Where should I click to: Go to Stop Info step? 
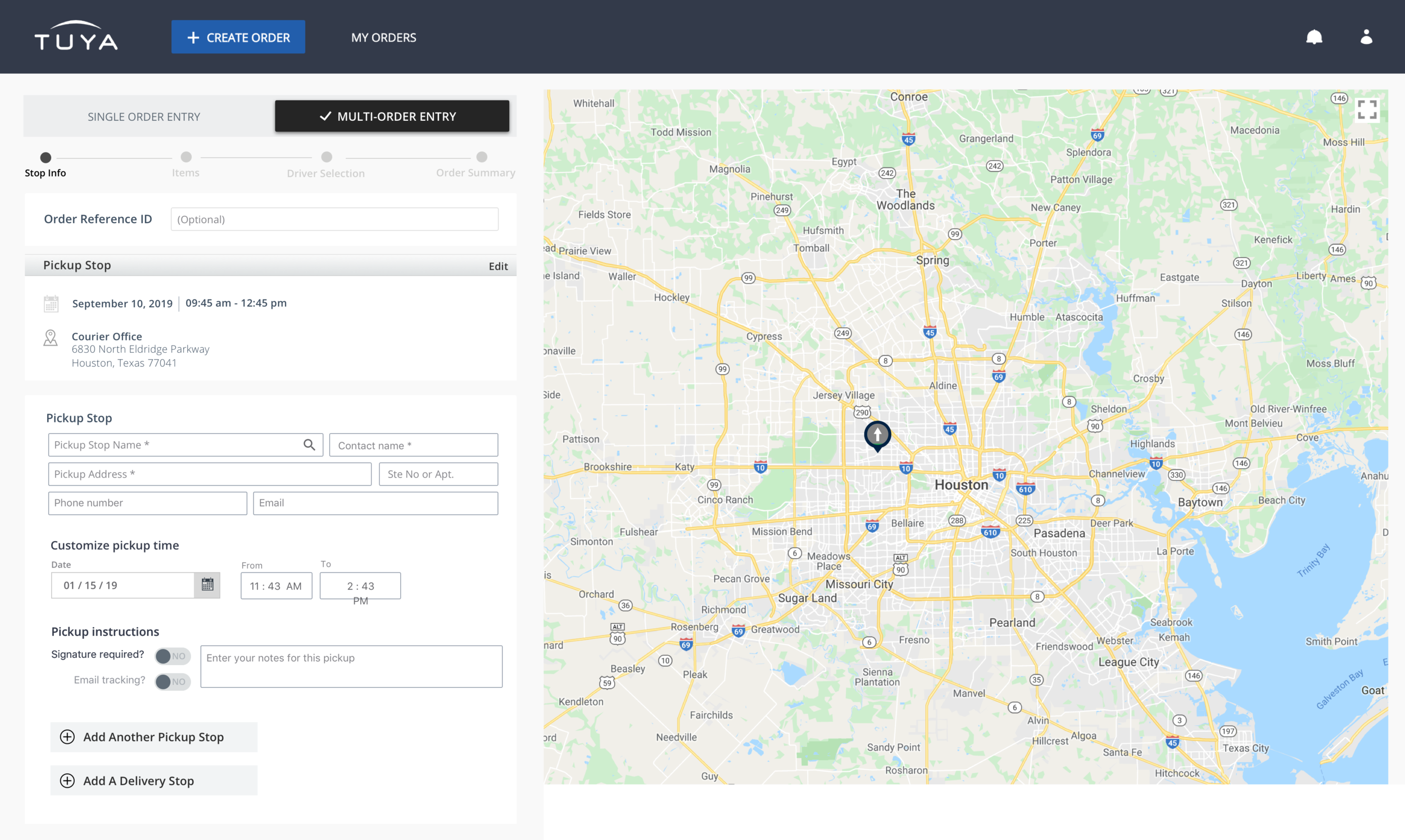(46, 165)
